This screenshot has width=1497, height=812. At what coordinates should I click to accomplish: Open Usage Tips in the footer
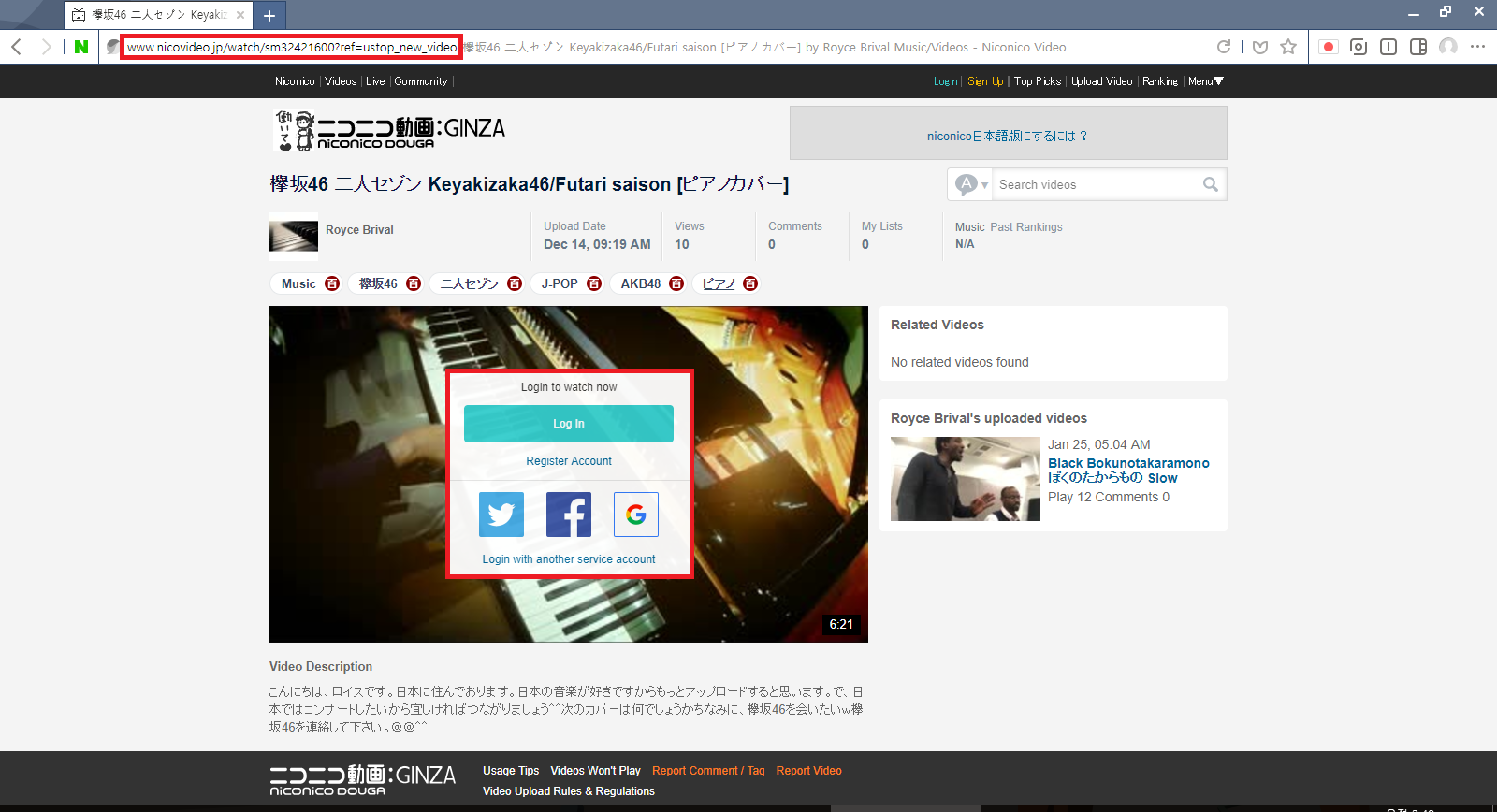point(511,771)
